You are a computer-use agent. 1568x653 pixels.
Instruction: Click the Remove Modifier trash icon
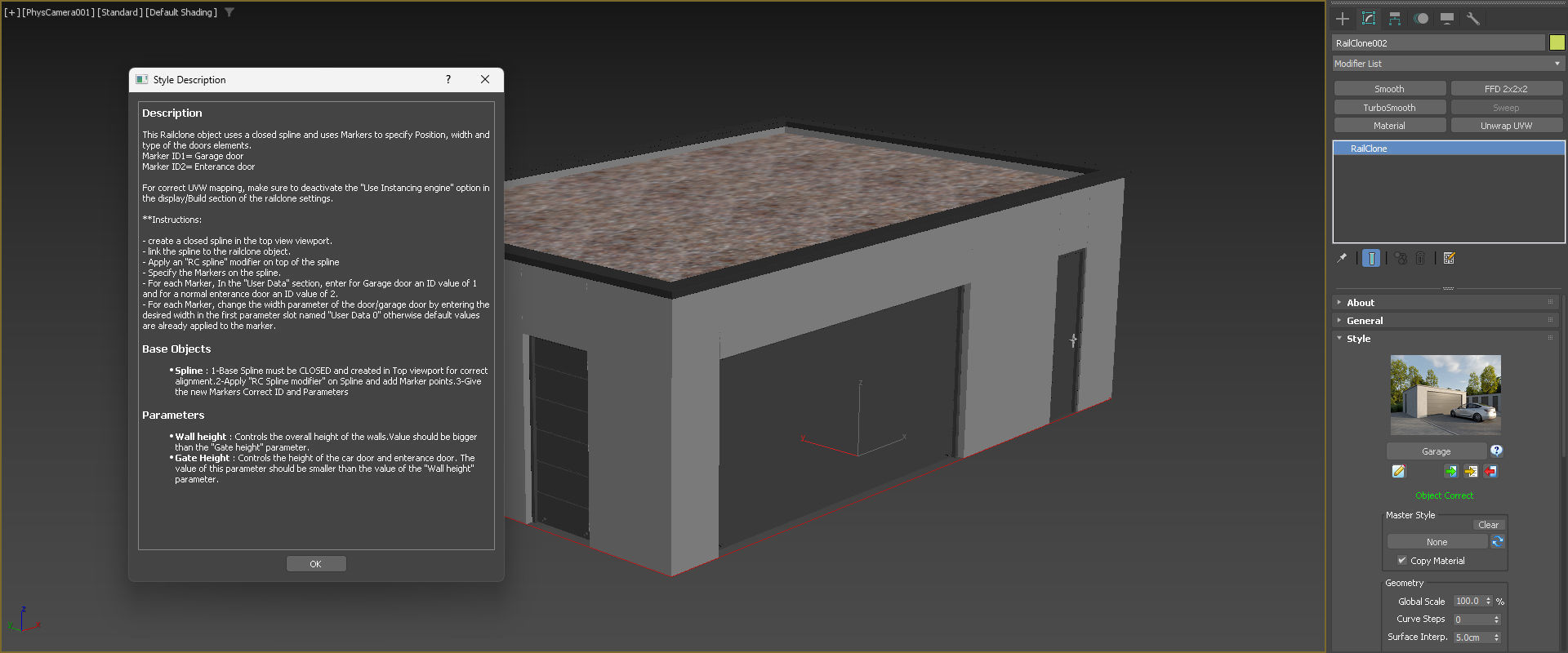(x=1420, y=258)
